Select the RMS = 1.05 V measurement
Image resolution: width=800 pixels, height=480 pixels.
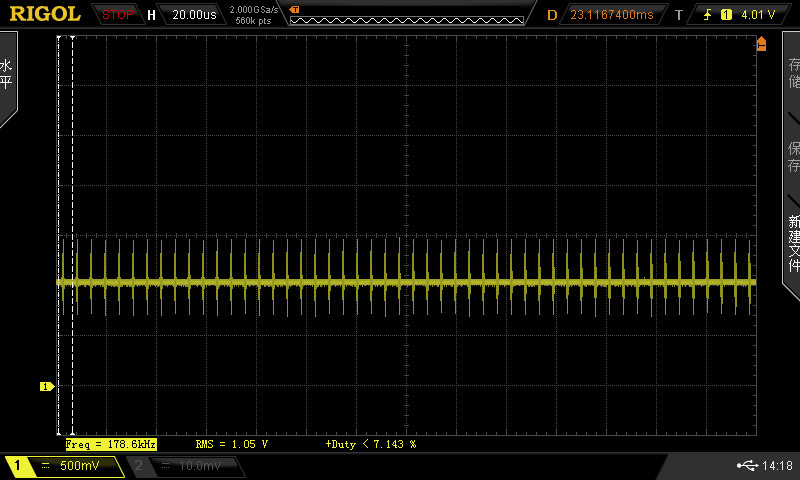pos(232,444)
